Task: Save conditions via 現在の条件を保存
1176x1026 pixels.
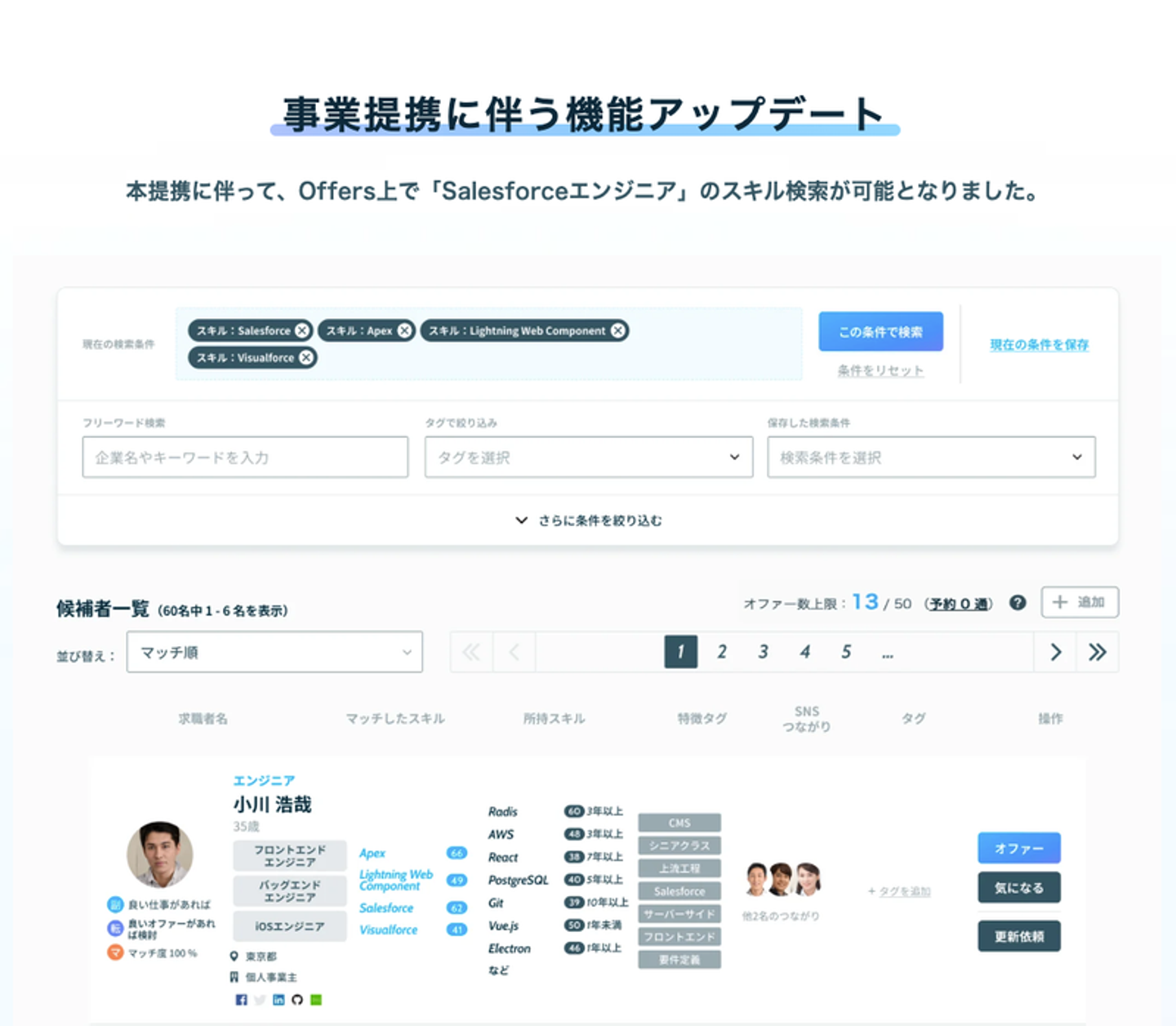Action: pos(1040,345)
